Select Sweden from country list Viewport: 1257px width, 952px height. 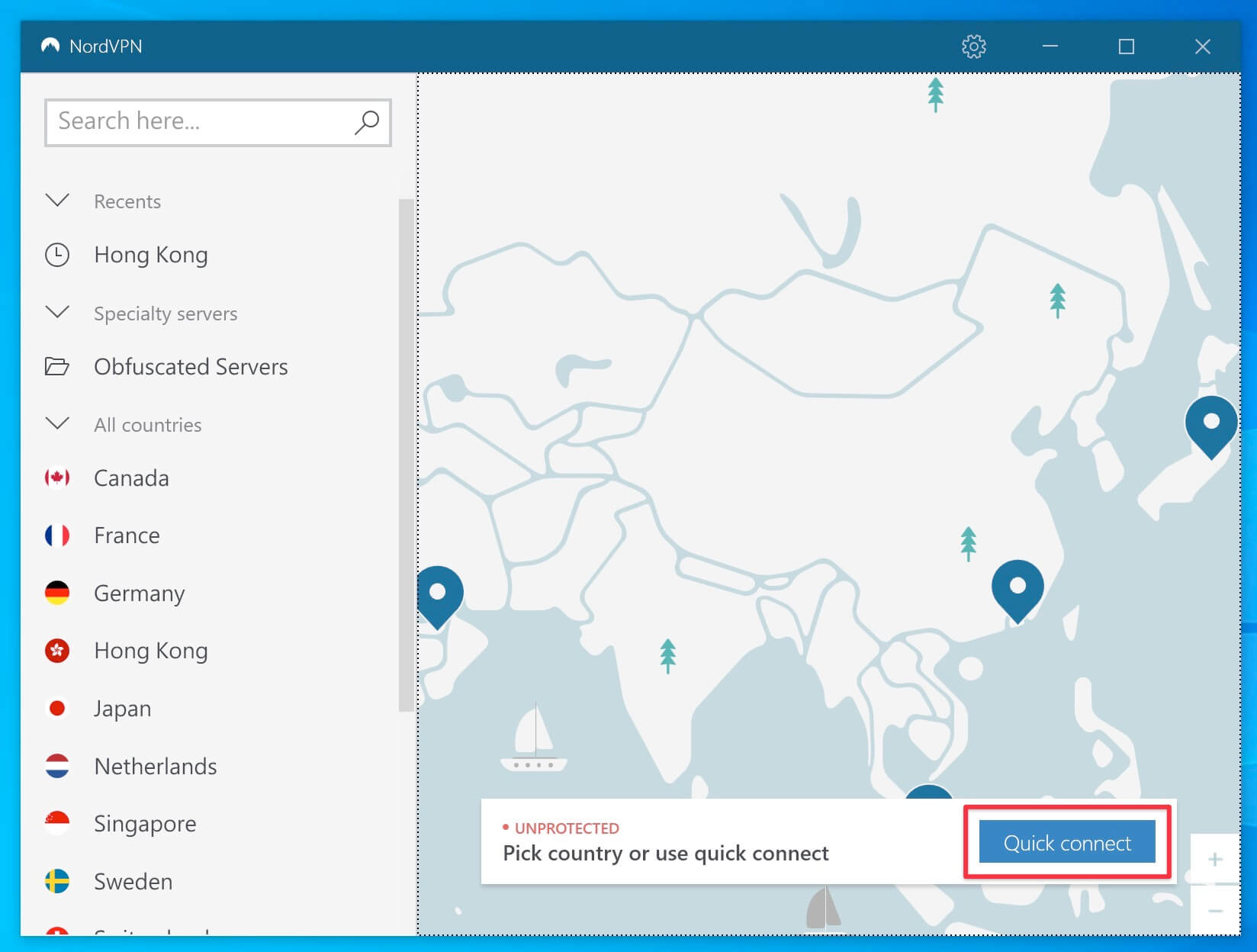point(133,882)
